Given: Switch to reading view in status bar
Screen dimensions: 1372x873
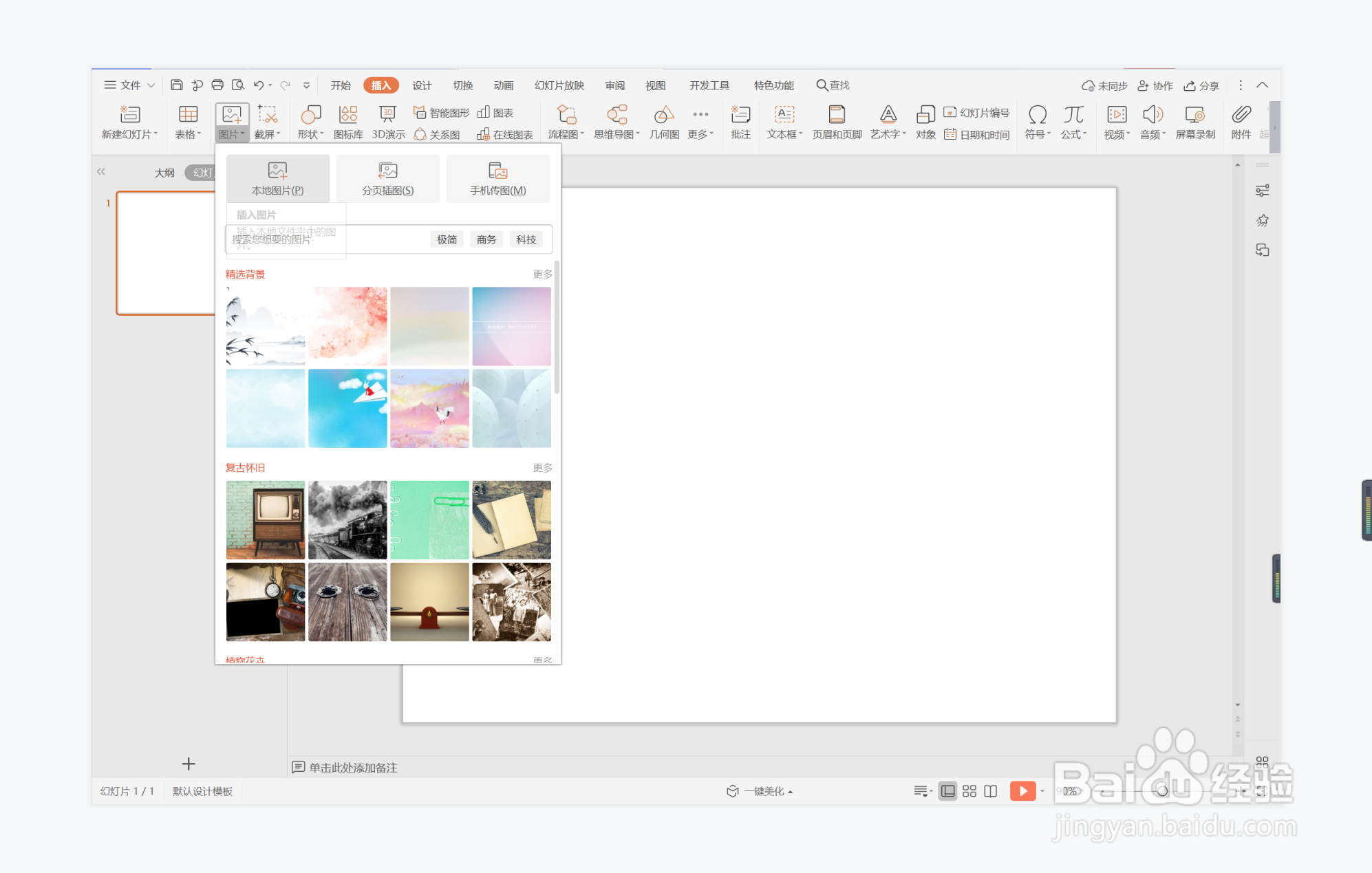Looking at the screenshot, I should pos(991,791).
